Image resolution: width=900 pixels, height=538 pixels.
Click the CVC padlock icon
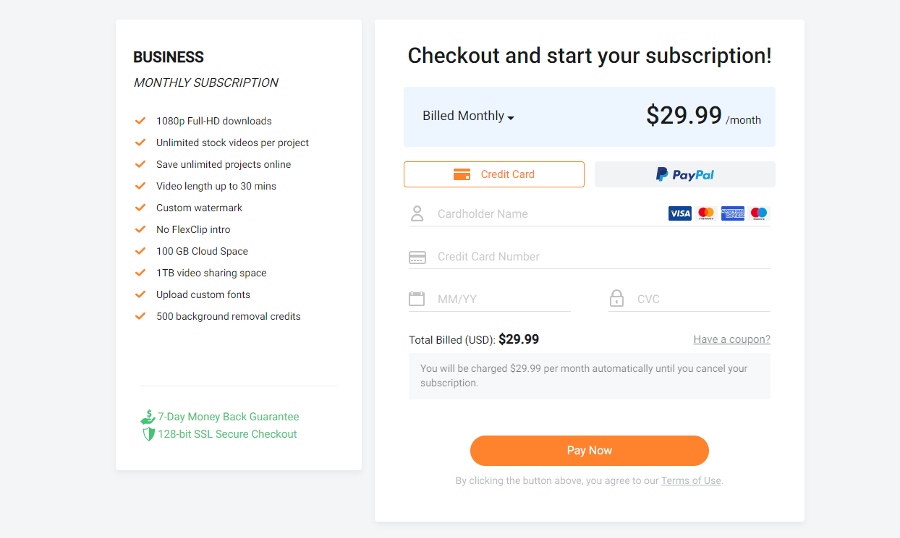point(616,298)
